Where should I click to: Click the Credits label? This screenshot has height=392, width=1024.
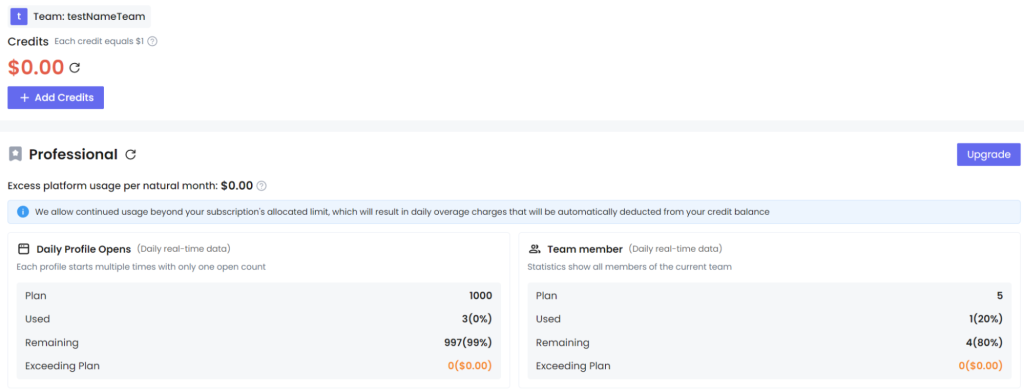pyautogui.click(x=28, y=41)
